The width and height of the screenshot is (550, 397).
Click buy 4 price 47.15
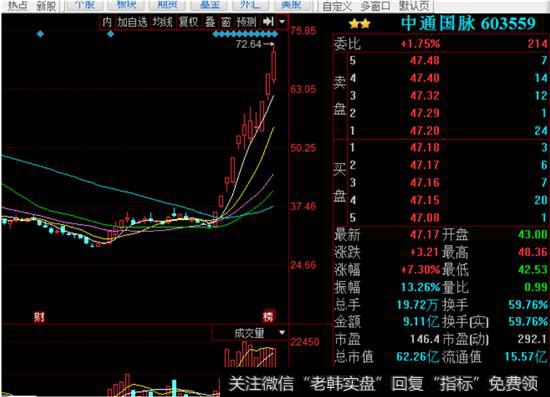[x=424, y=200]
